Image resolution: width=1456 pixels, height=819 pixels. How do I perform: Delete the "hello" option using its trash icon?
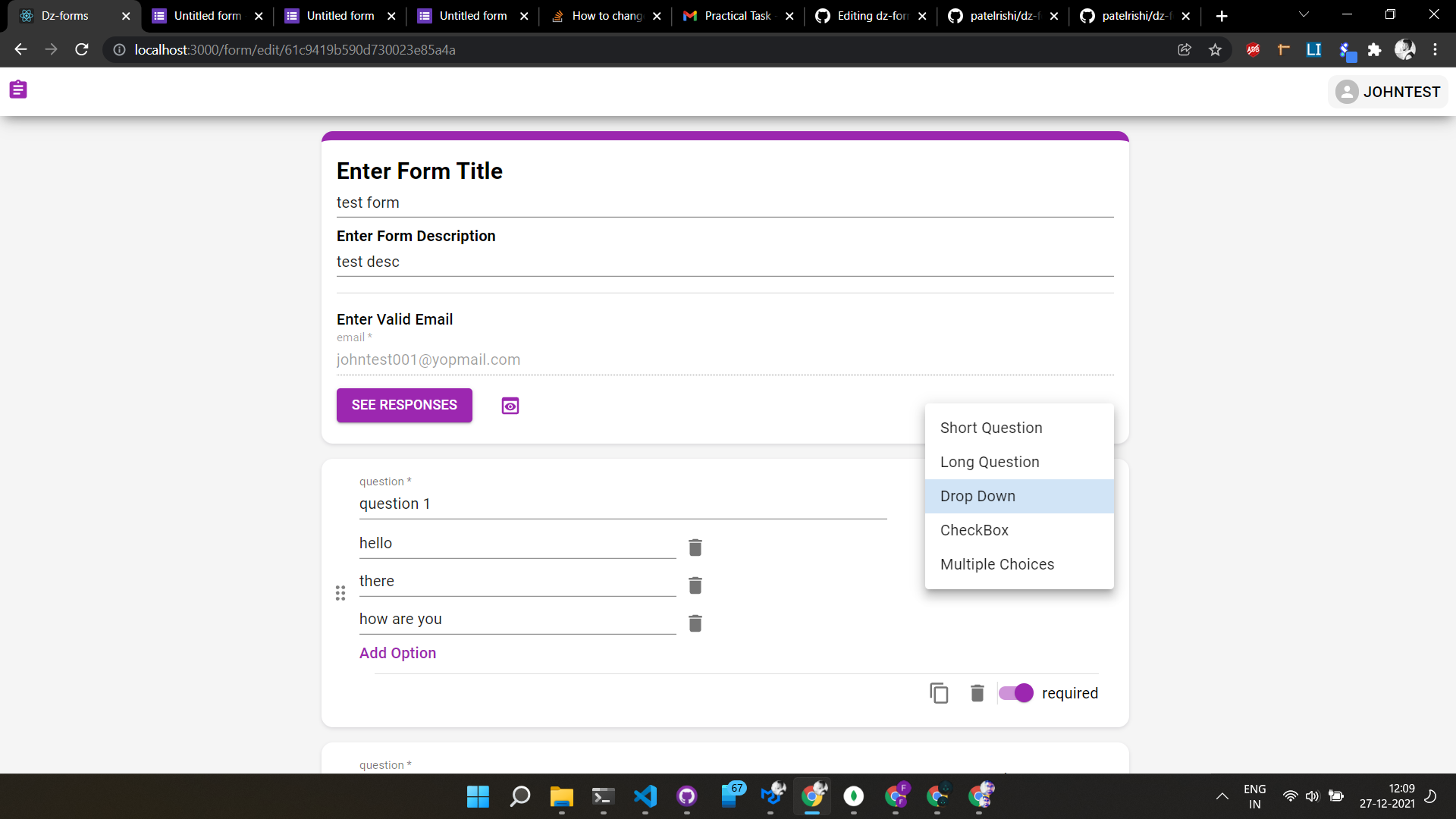coord(695,547)
